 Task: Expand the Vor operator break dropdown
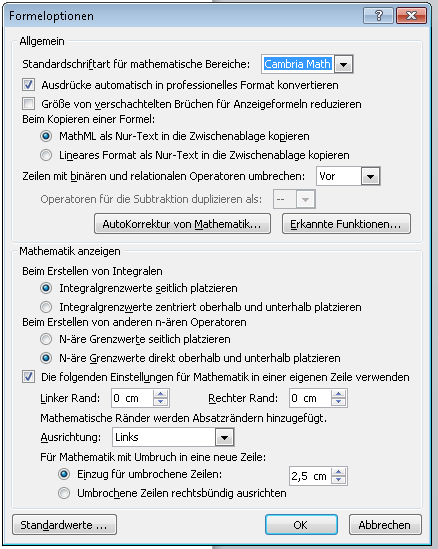click(x=370, y=176)
